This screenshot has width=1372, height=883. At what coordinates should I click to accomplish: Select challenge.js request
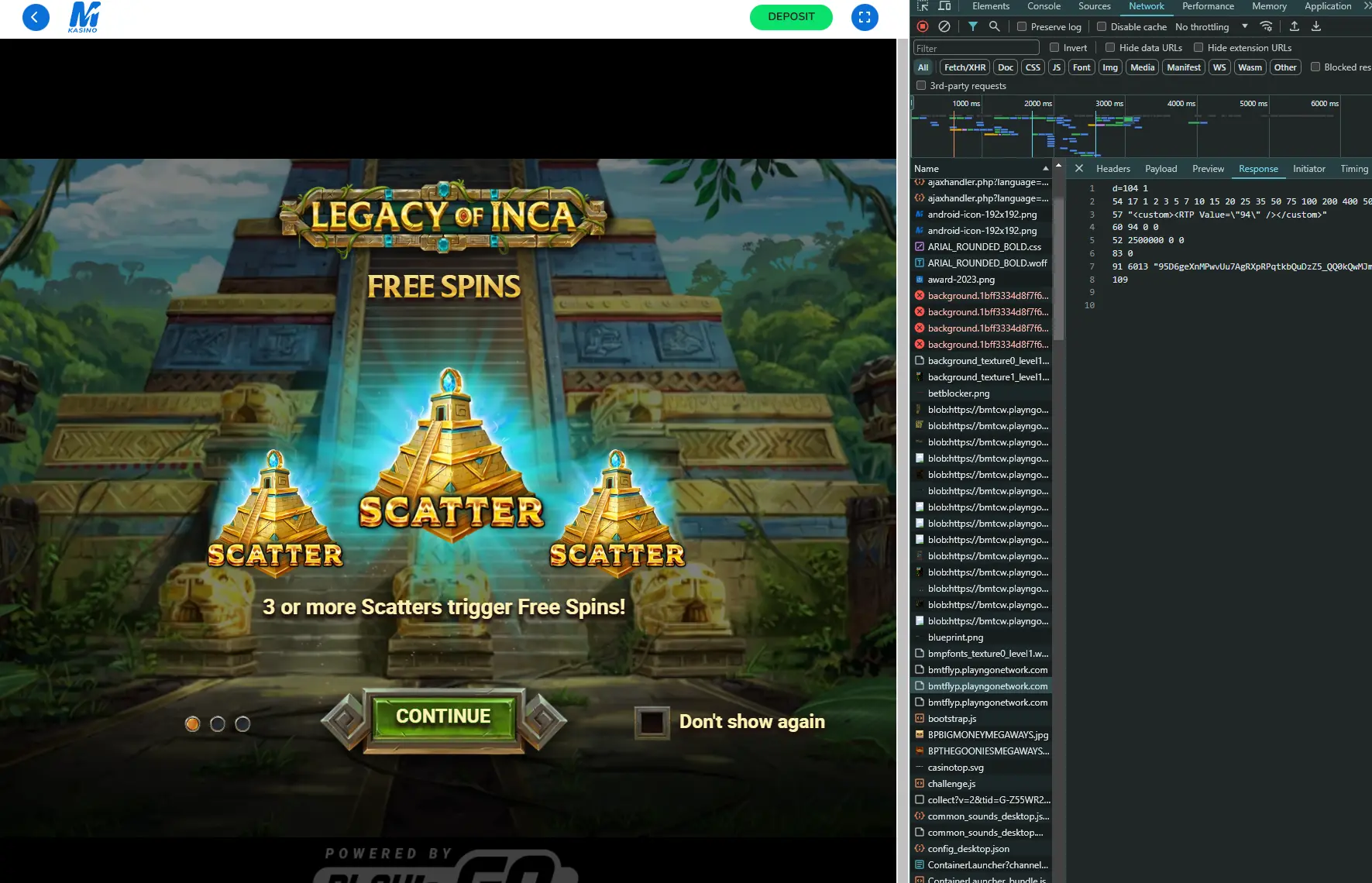click(982, 784)
